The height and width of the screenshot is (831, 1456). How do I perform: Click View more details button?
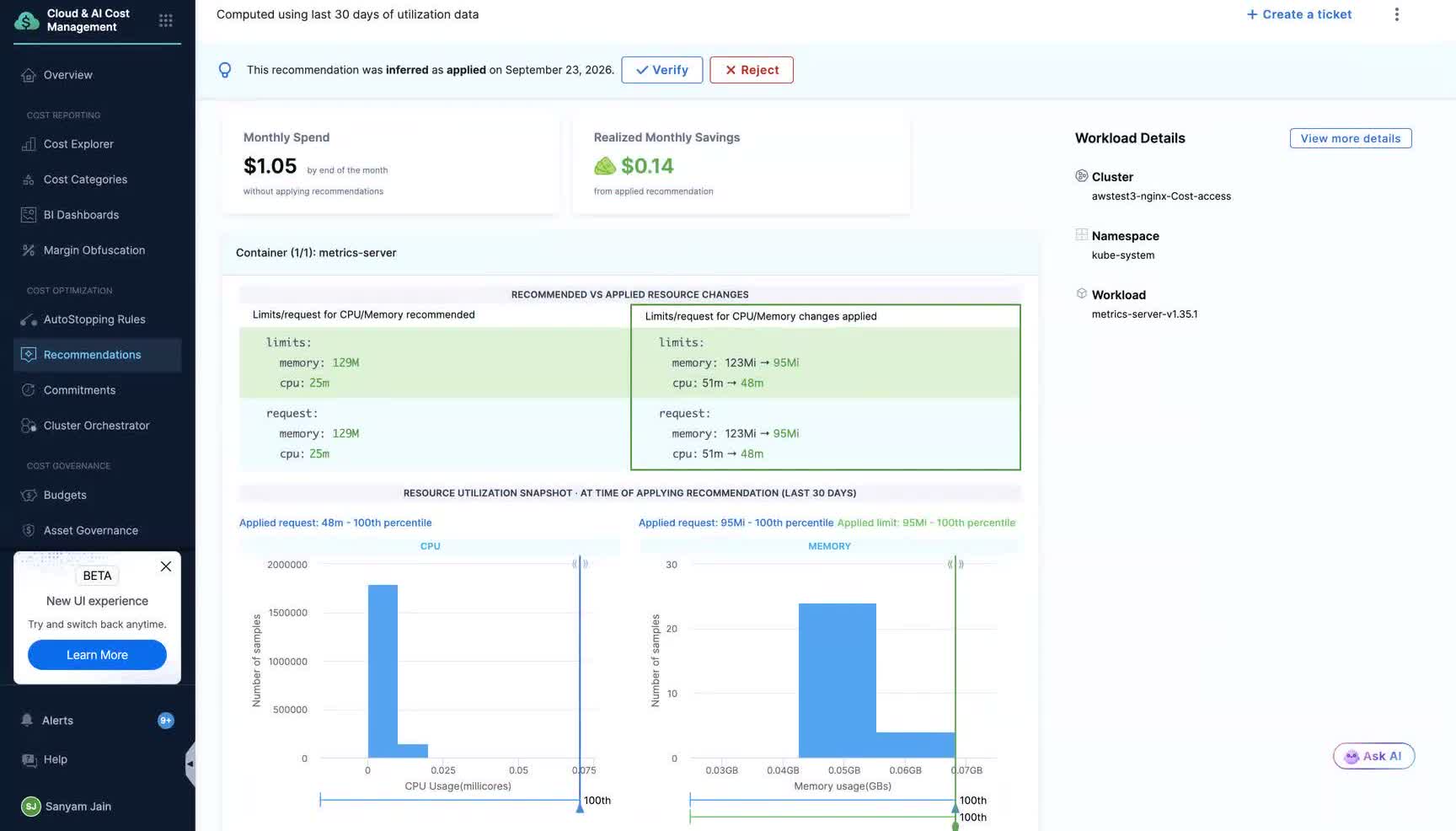[1351, 138]
